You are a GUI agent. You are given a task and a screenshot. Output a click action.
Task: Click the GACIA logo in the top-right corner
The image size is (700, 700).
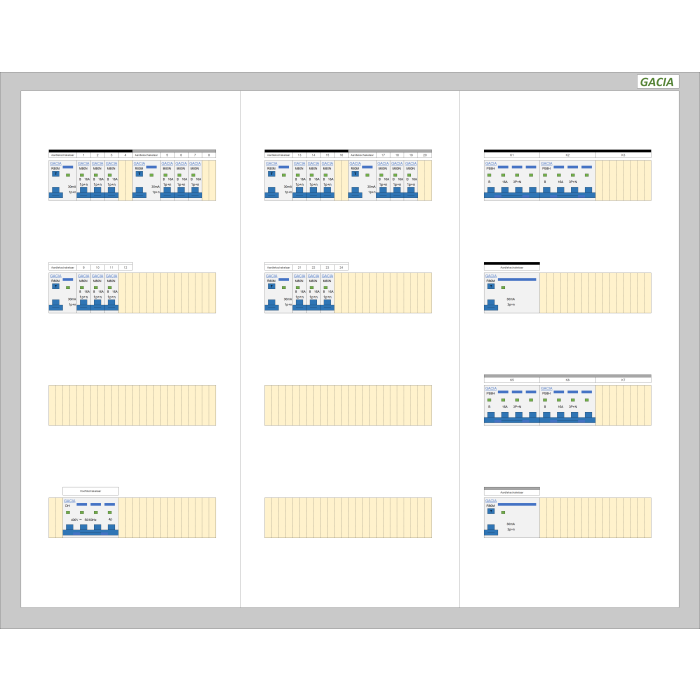click(657, 82)
